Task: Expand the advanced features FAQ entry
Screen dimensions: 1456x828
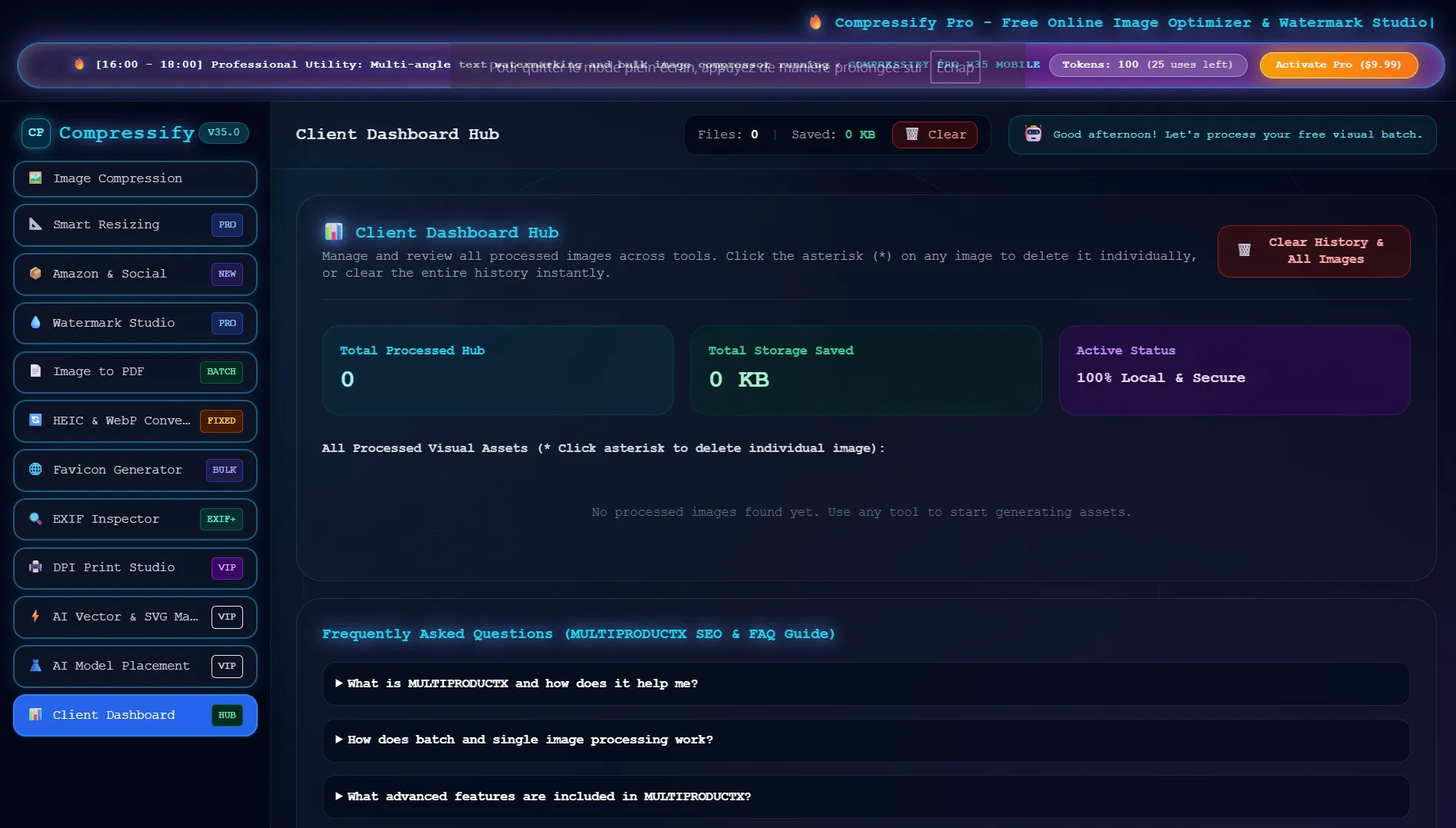Action: (x=866, y=796)
